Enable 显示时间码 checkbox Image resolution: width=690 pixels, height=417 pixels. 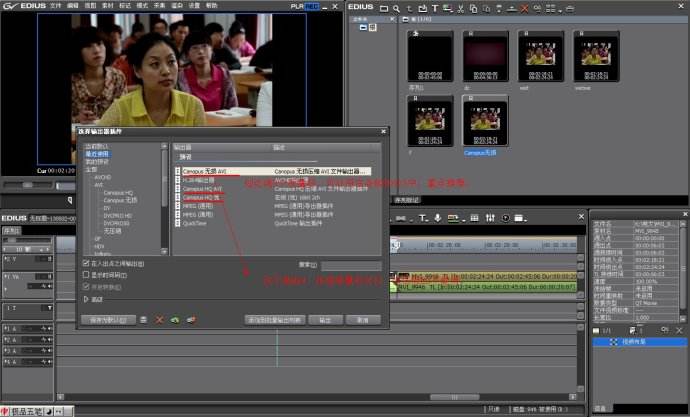click(86, 274)
